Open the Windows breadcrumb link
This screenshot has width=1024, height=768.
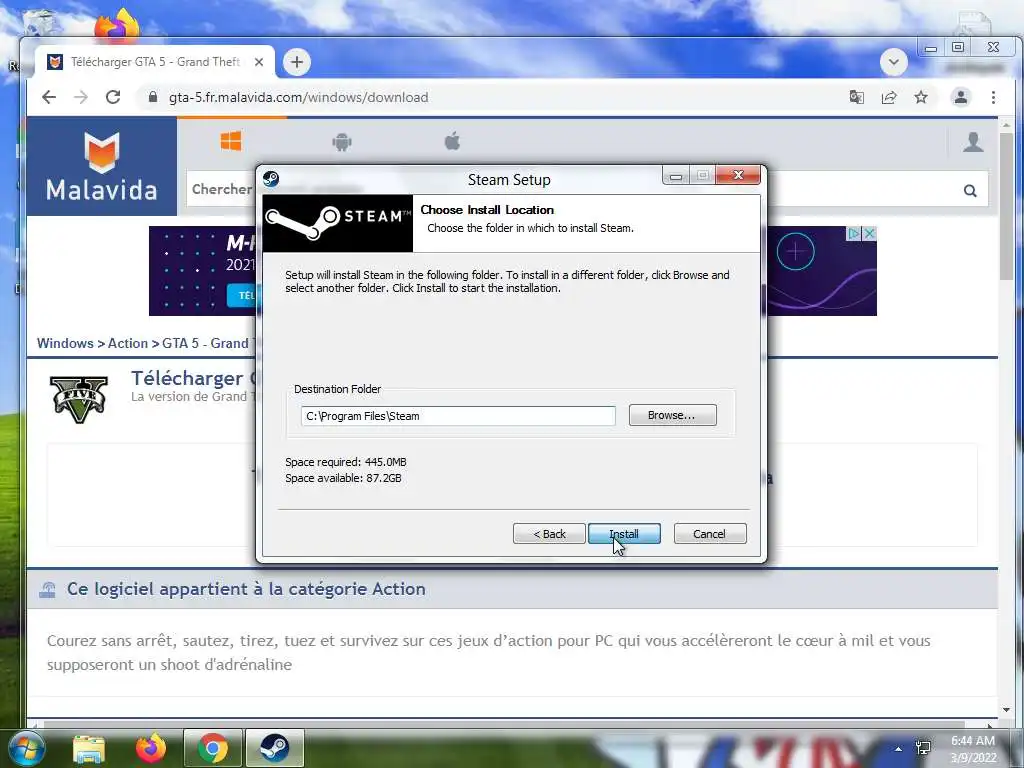coord(65,344)
